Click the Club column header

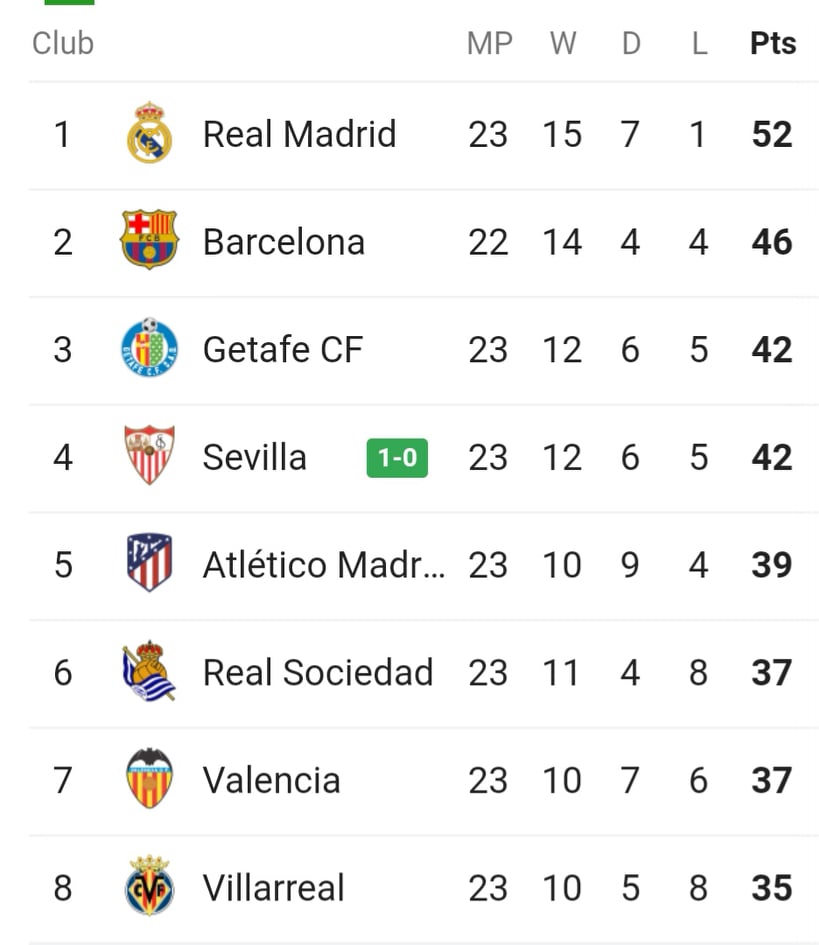(63, 43)
